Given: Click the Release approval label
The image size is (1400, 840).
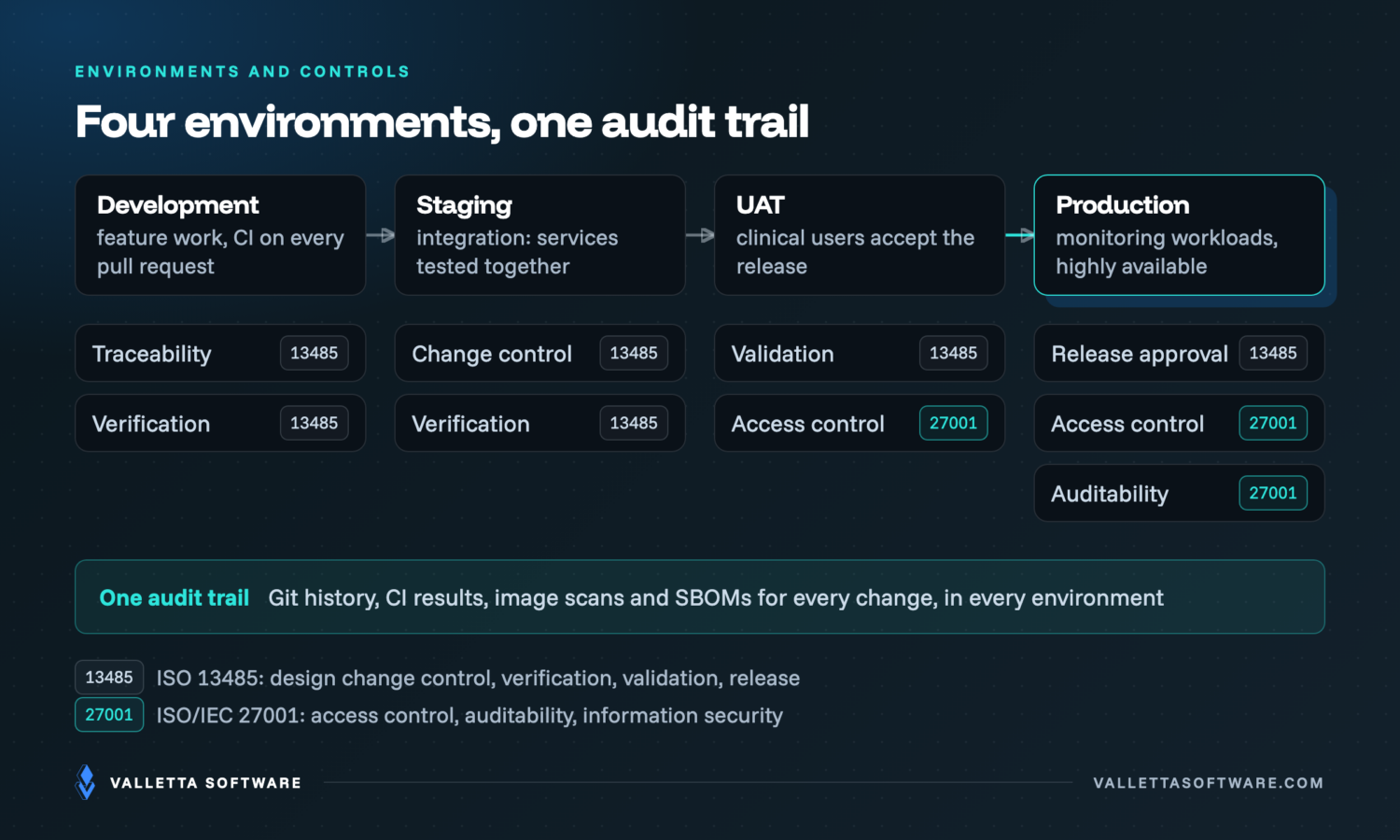Looking at the screenshot, I should point(1140,354).
